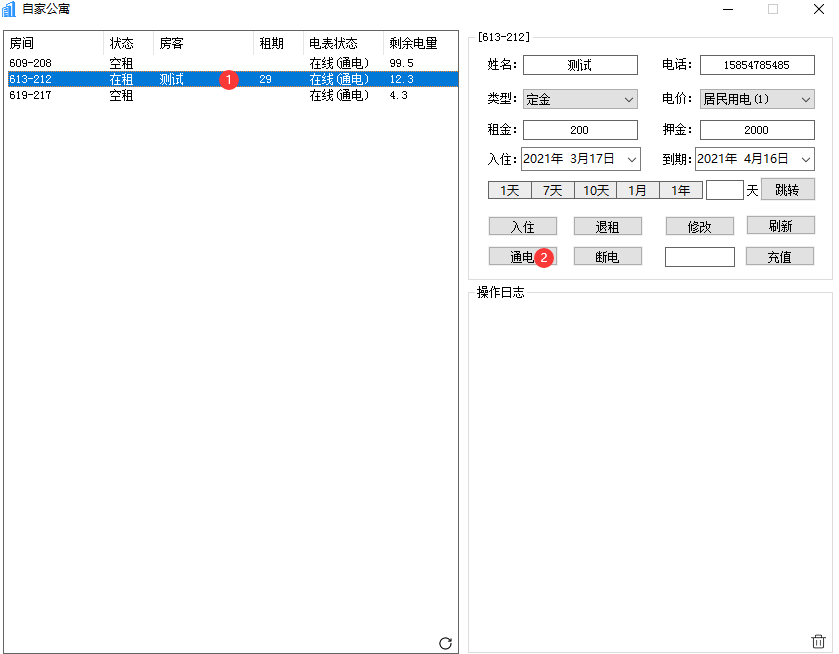Screen dimensions: 839x654
Task: Click the 姓名 field containing 测试
Action: pos(580,65)
